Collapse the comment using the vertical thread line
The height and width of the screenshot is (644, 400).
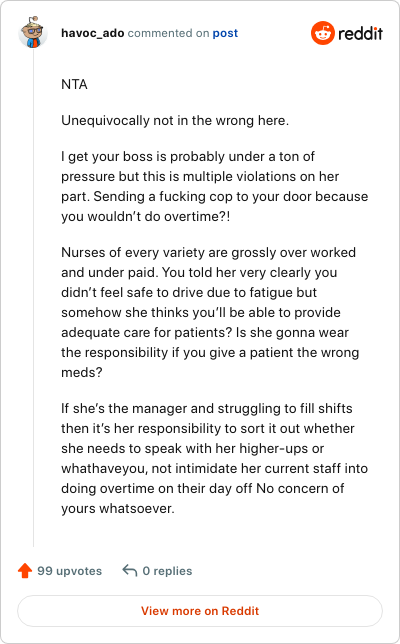tap(34, 298)
